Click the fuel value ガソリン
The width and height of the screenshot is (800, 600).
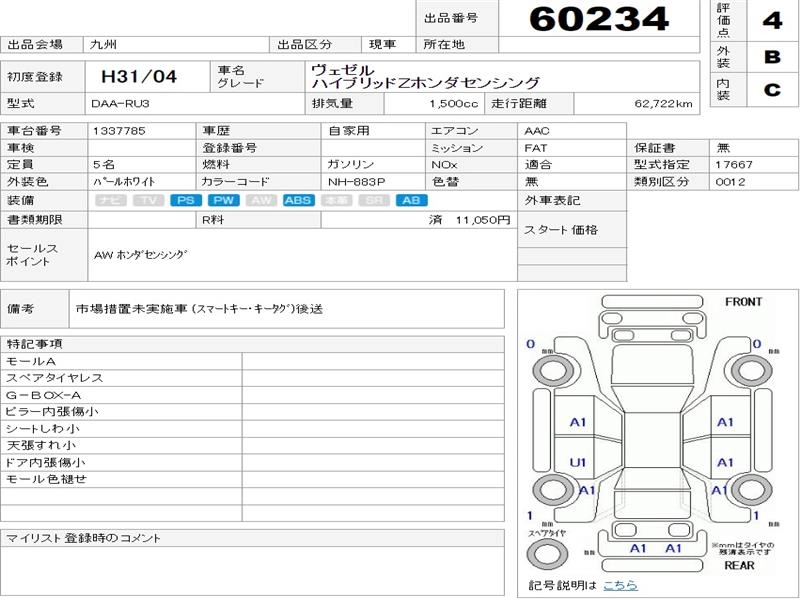(x=351, y=165)
